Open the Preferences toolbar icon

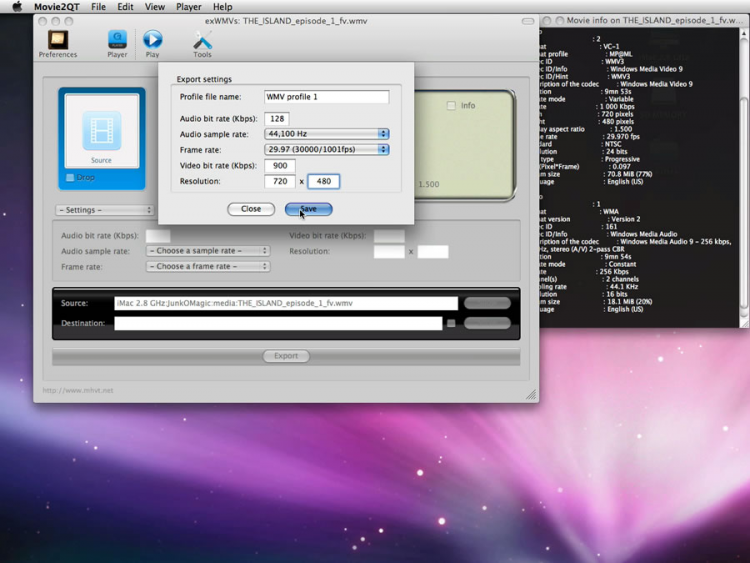(57, 40)
